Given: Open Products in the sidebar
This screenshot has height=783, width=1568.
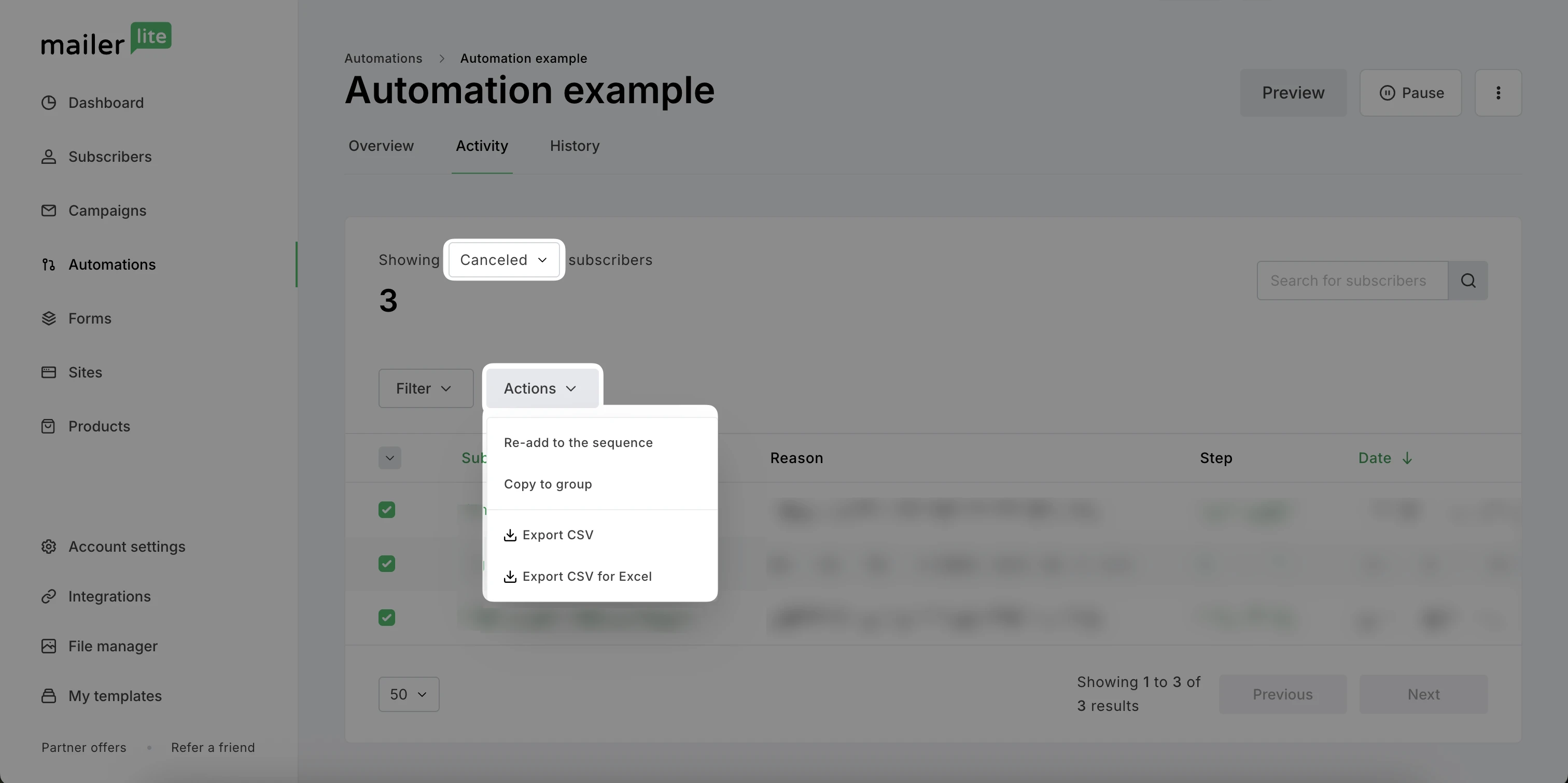Looking at the screenshot, I should [99, 426].
